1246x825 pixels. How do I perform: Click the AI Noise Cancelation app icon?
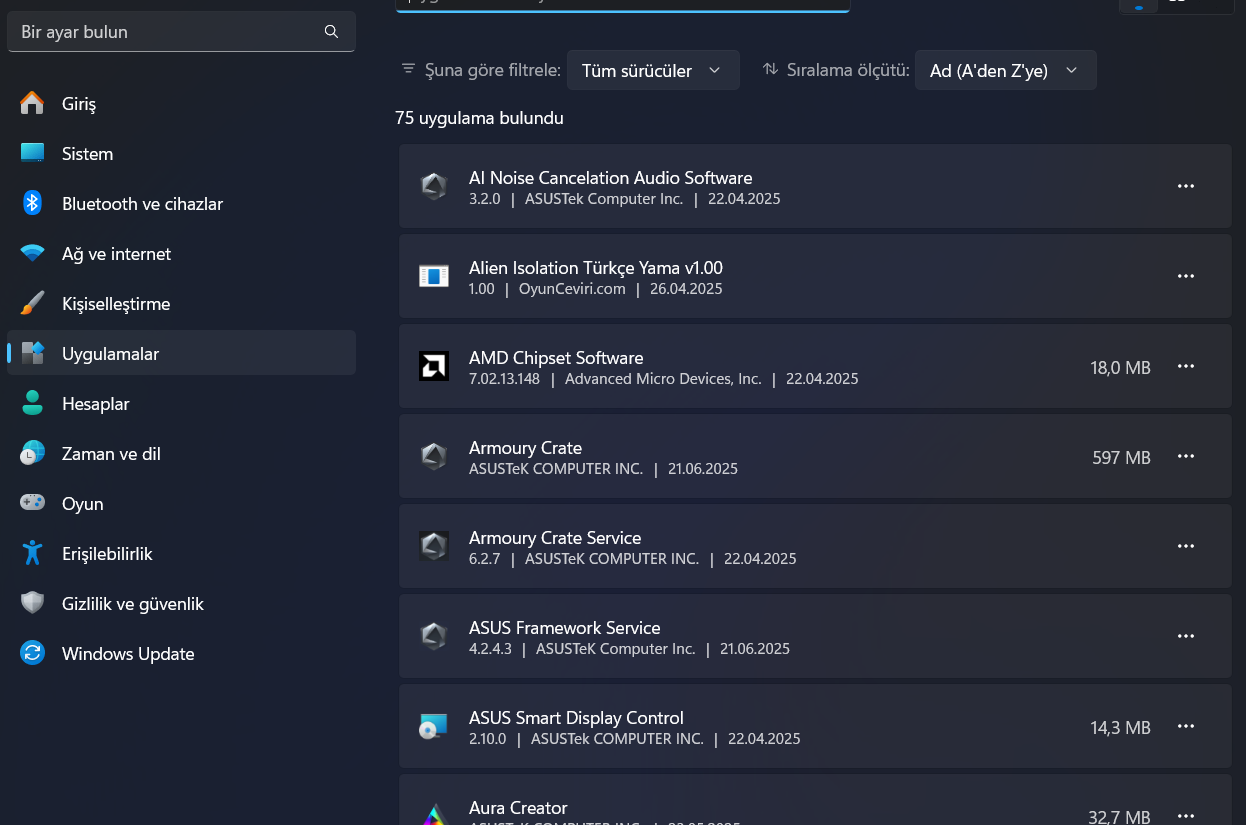433,186
